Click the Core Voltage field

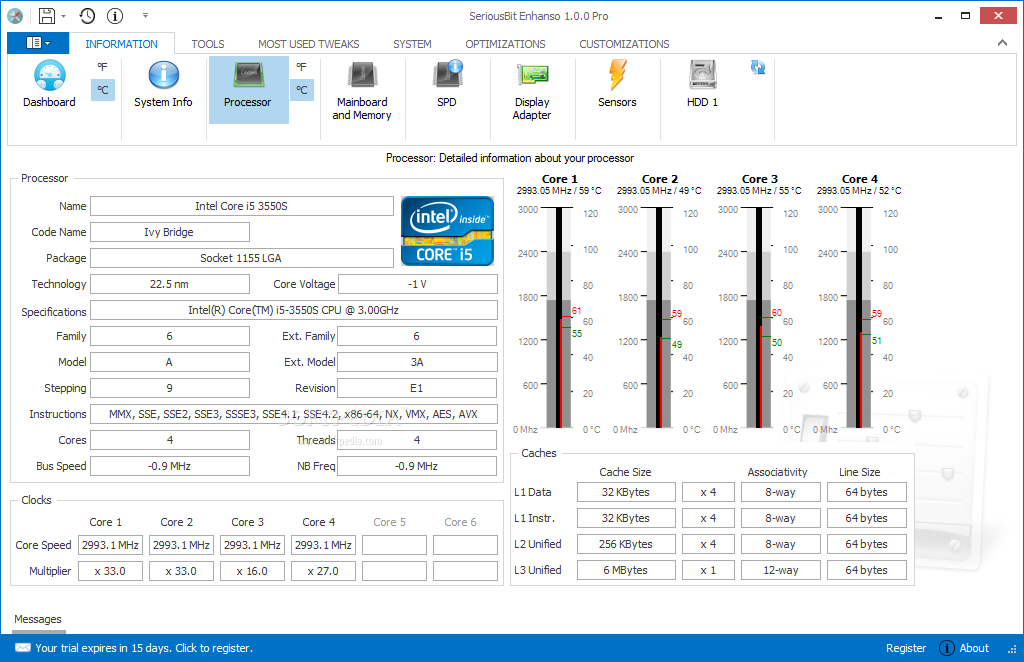click(x=418, y=284)
